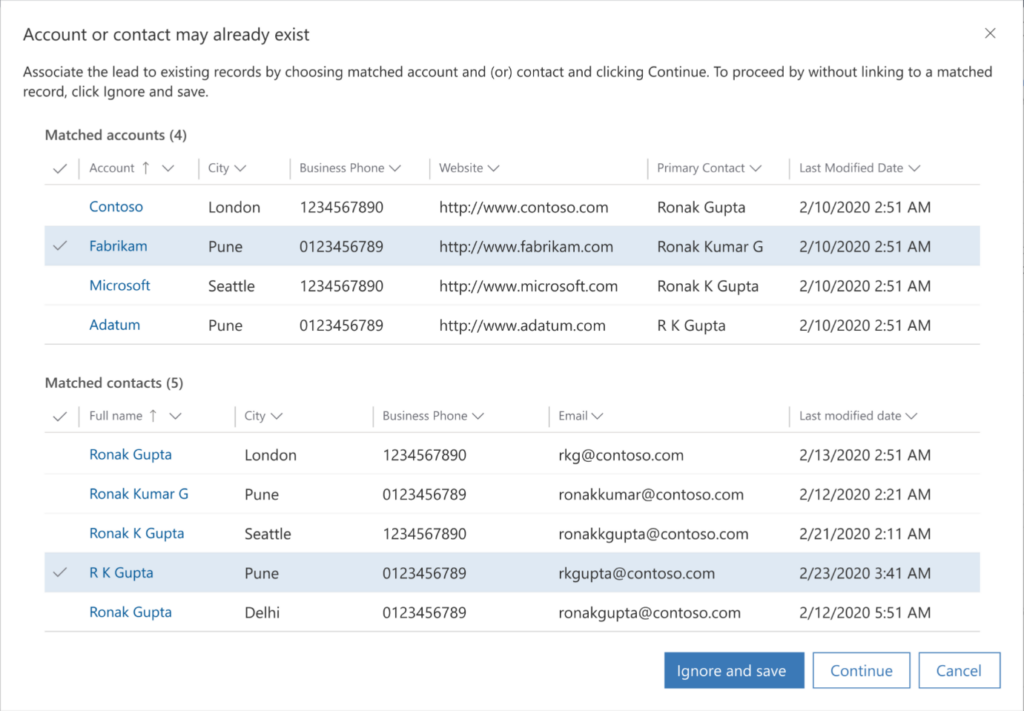The image size is (1024, 711).
Task: Click Primary Contact Ronak Kumar G in Fabrikam row
Action: tap(710, 247)
